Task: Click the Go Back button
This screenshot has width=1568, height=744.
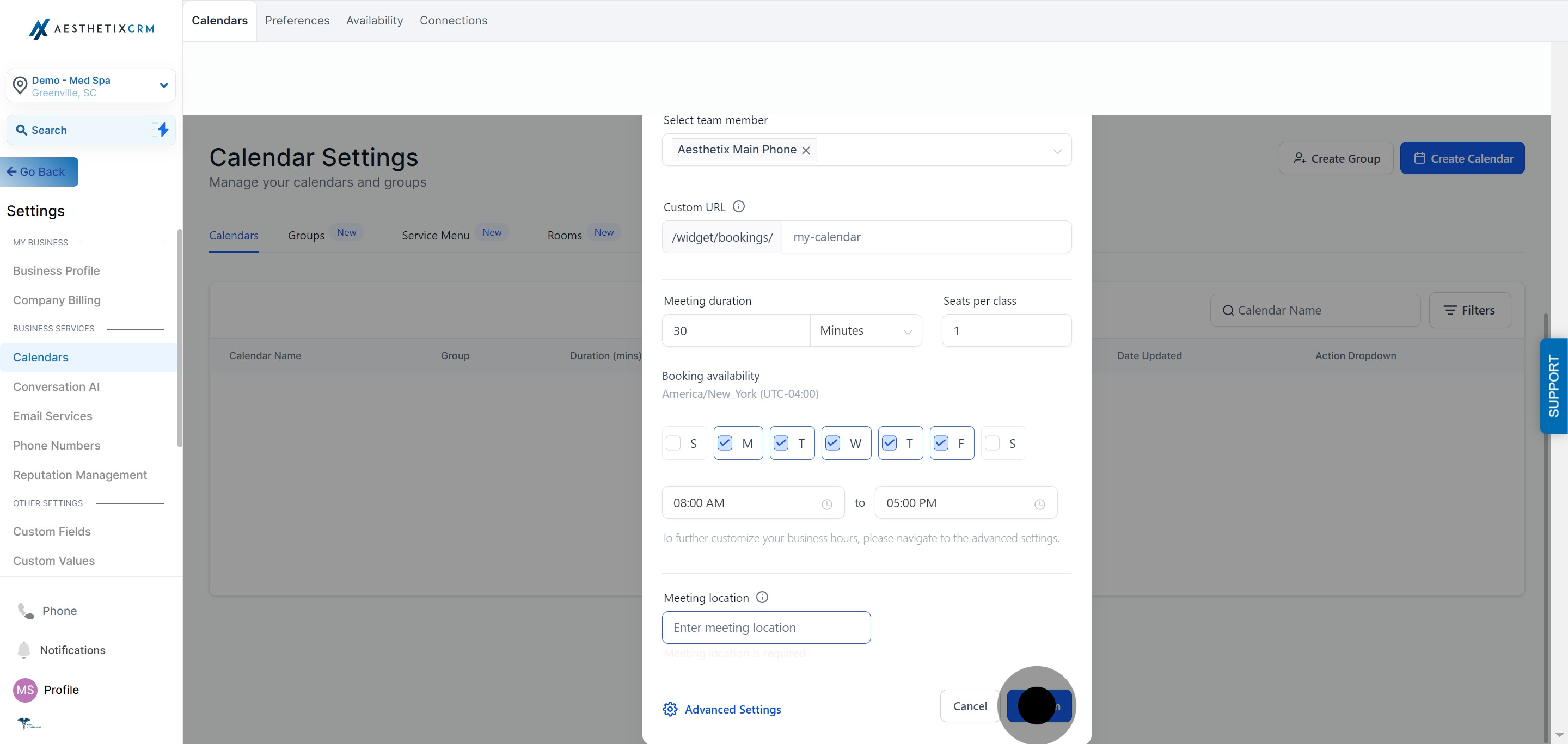Action: [39, 172]
